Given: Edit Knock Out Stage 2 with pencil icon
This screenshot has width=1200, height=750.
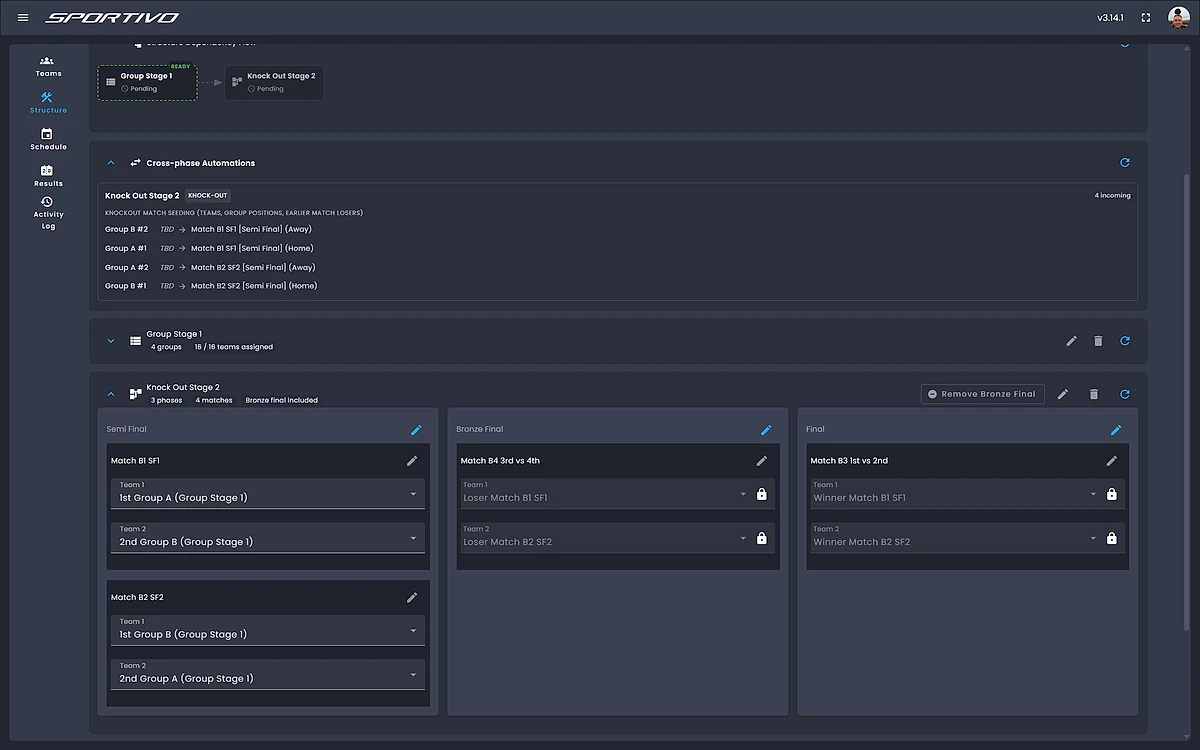Looking at the screenshot, I should click(x=1063, y=394).
